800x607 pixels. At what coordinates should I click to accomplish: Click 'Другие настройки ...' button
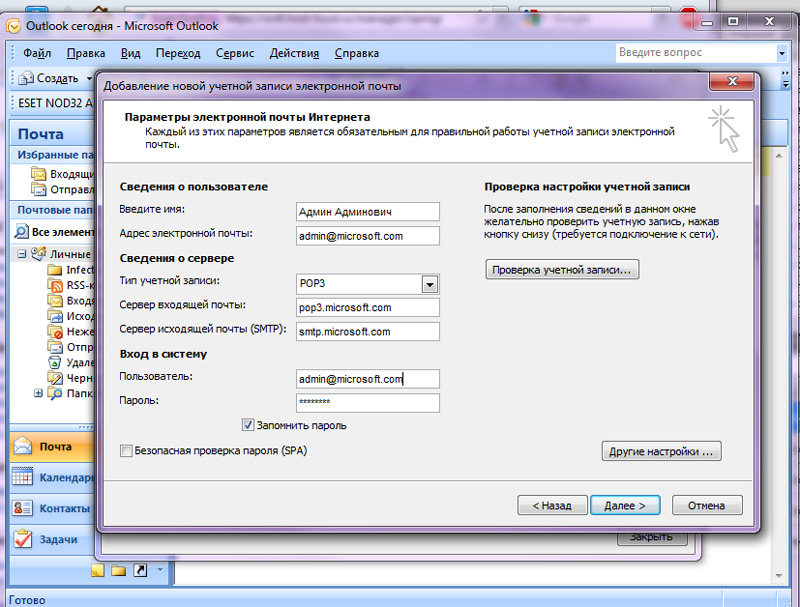(661, 451)
